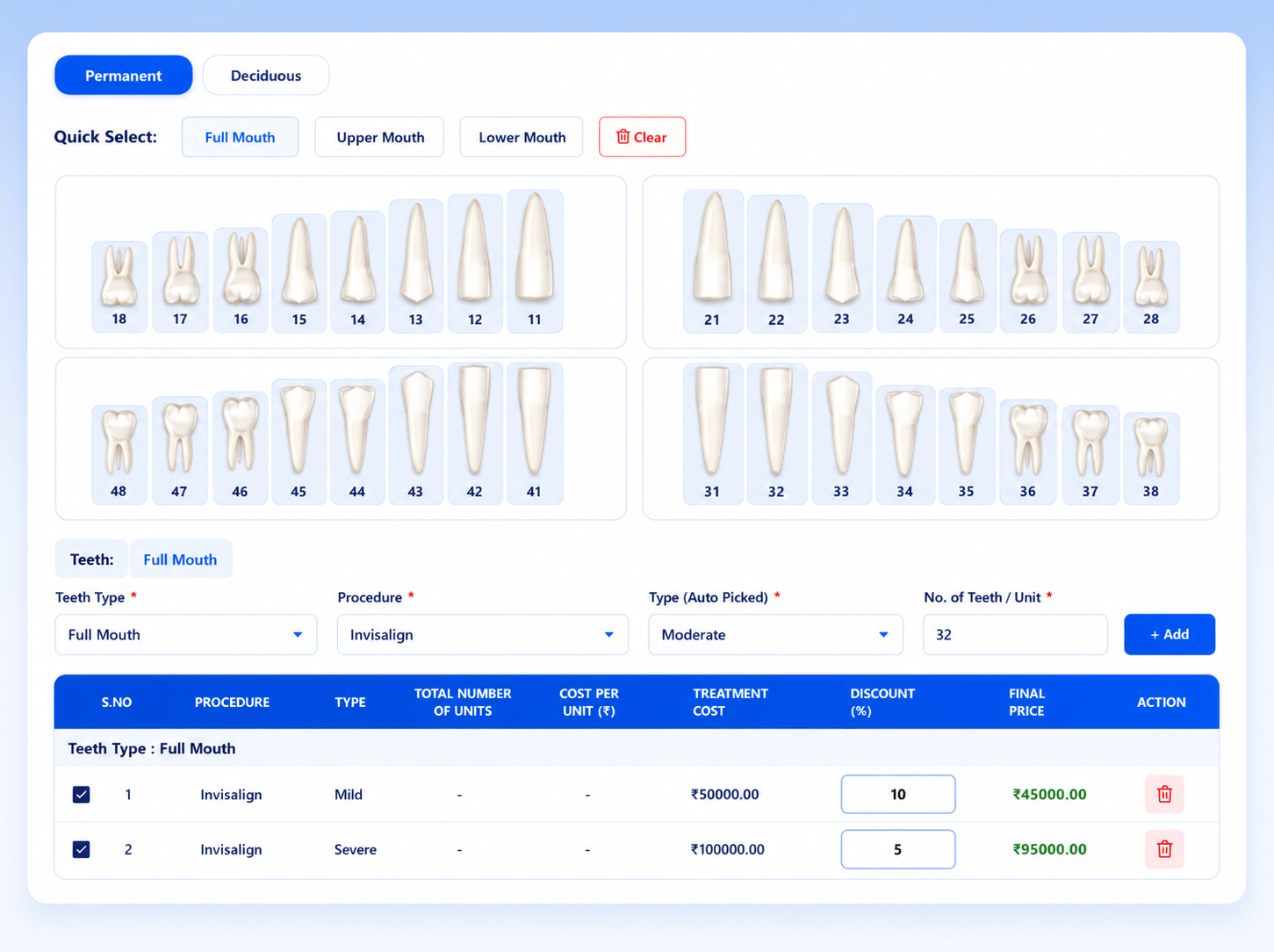1274x952 pixels.
Task: Select tooth 47 lower molar
Action: [x=180, y=451]
